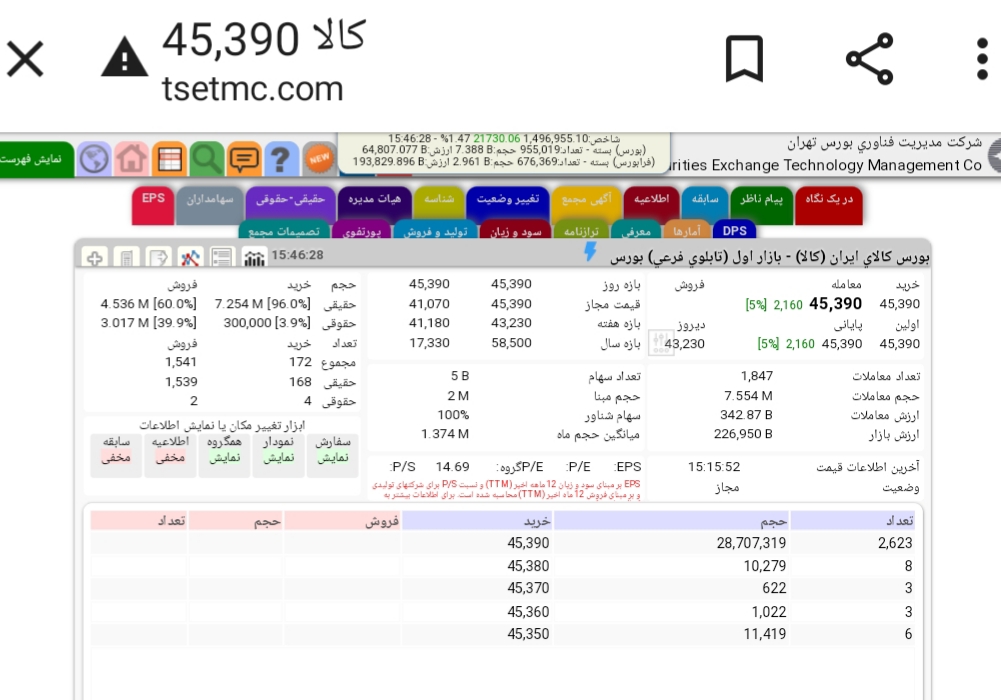This screenshot has width=1001, height=700.
Task: Open the اطلاعیه tab
Action: tap(652, 203)
